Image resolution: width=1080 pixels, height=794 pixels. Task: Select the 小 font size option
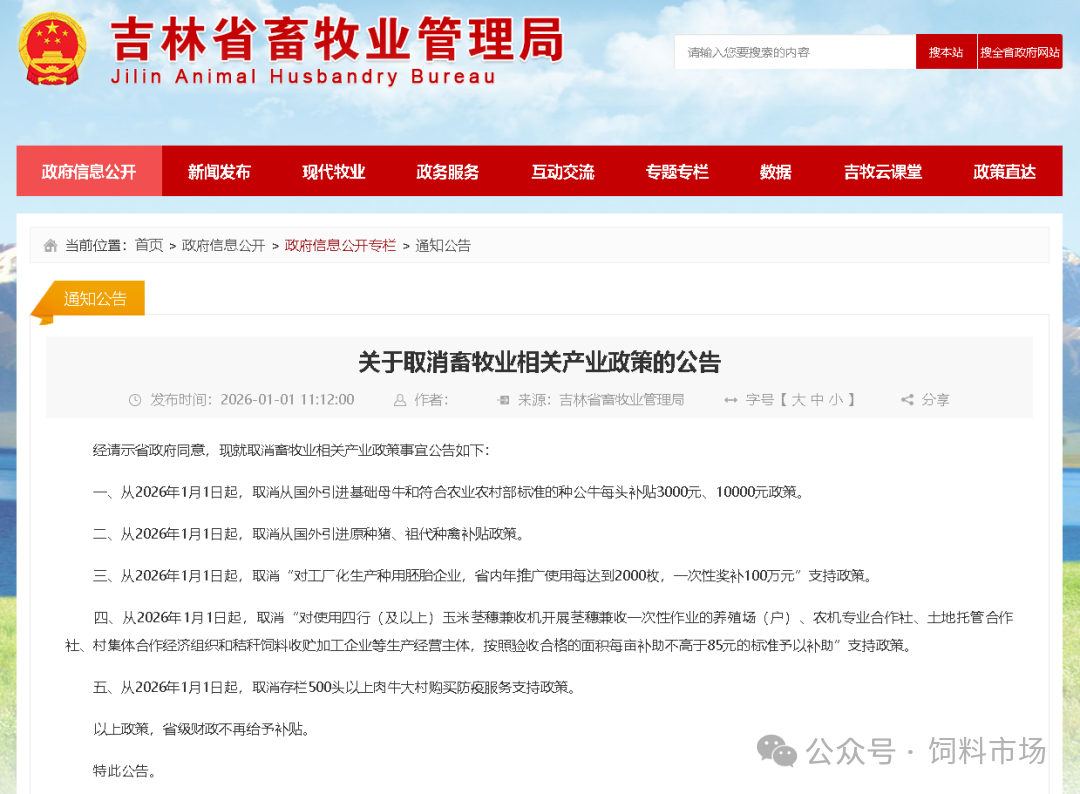point(838,399)
